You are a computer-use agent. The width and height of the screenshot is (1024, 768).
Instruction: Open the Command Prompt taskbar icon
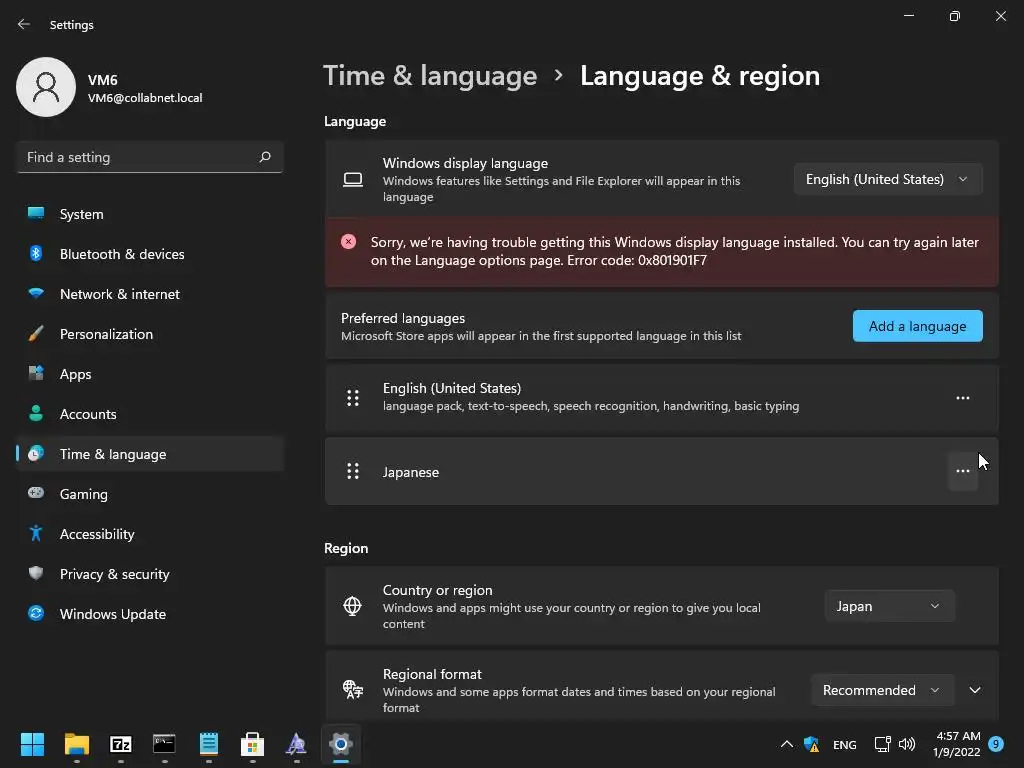164,743
